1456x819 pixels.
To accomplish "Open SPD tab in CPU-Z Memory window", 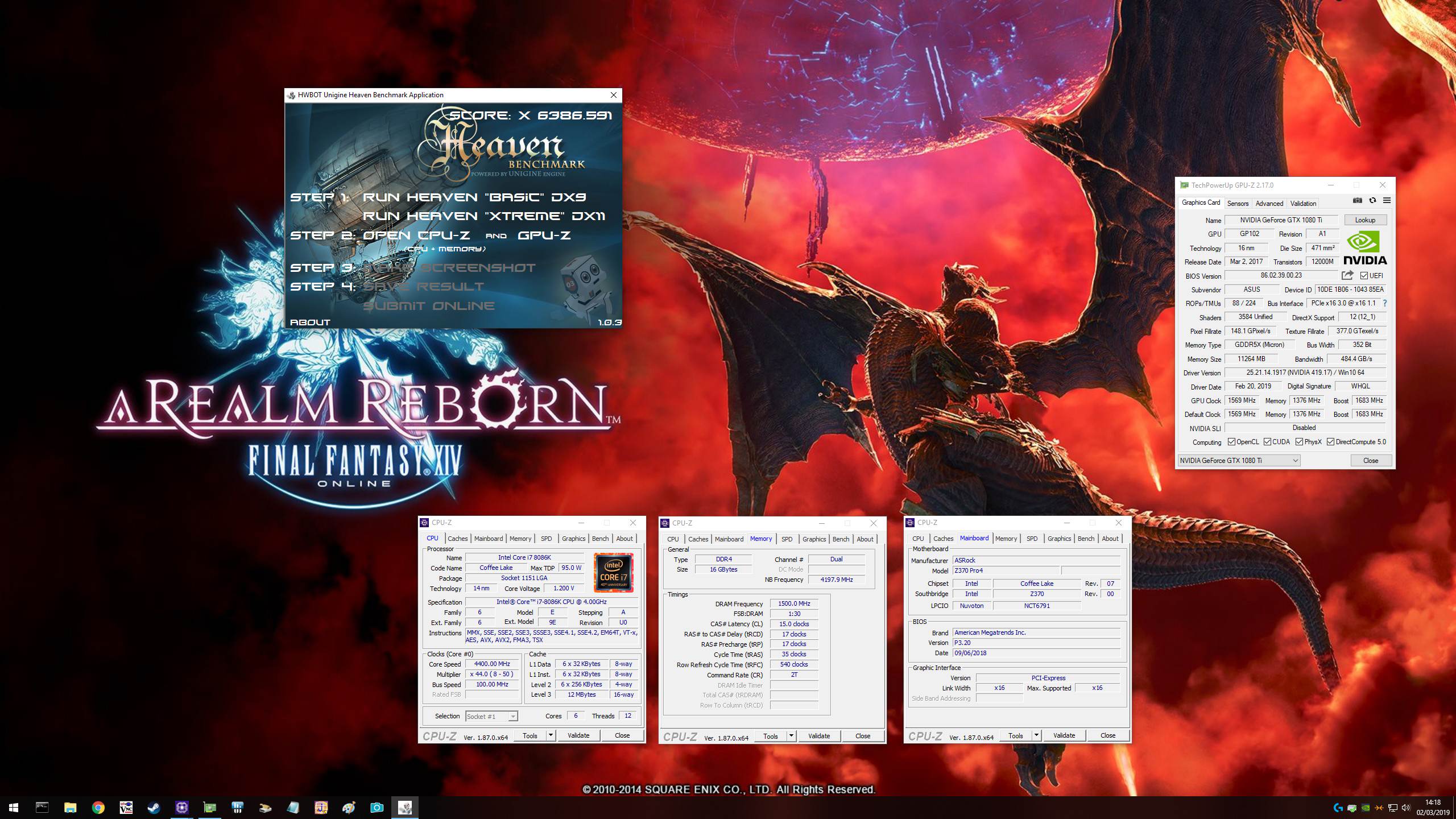I will point(787,539).
